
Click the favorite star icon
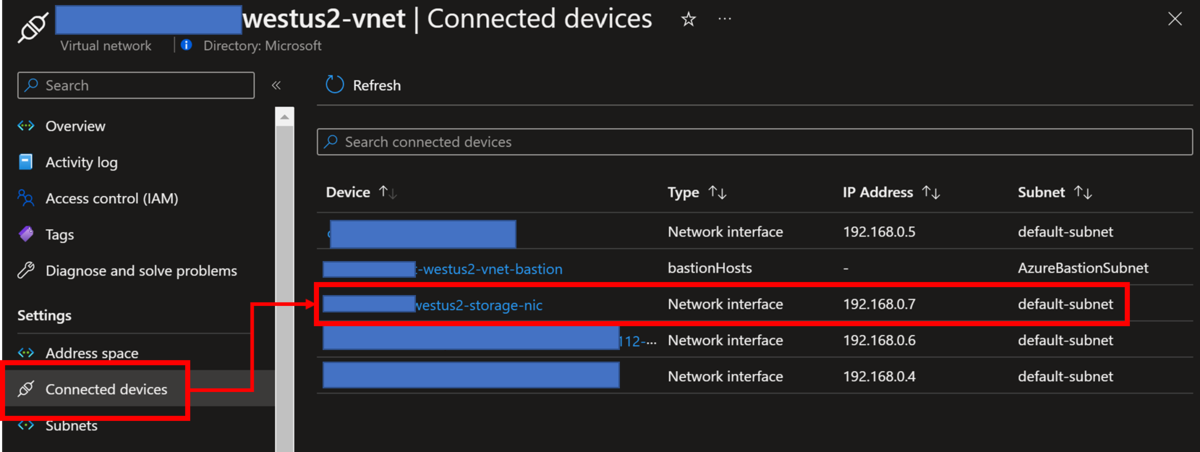(x=688, y=19)
